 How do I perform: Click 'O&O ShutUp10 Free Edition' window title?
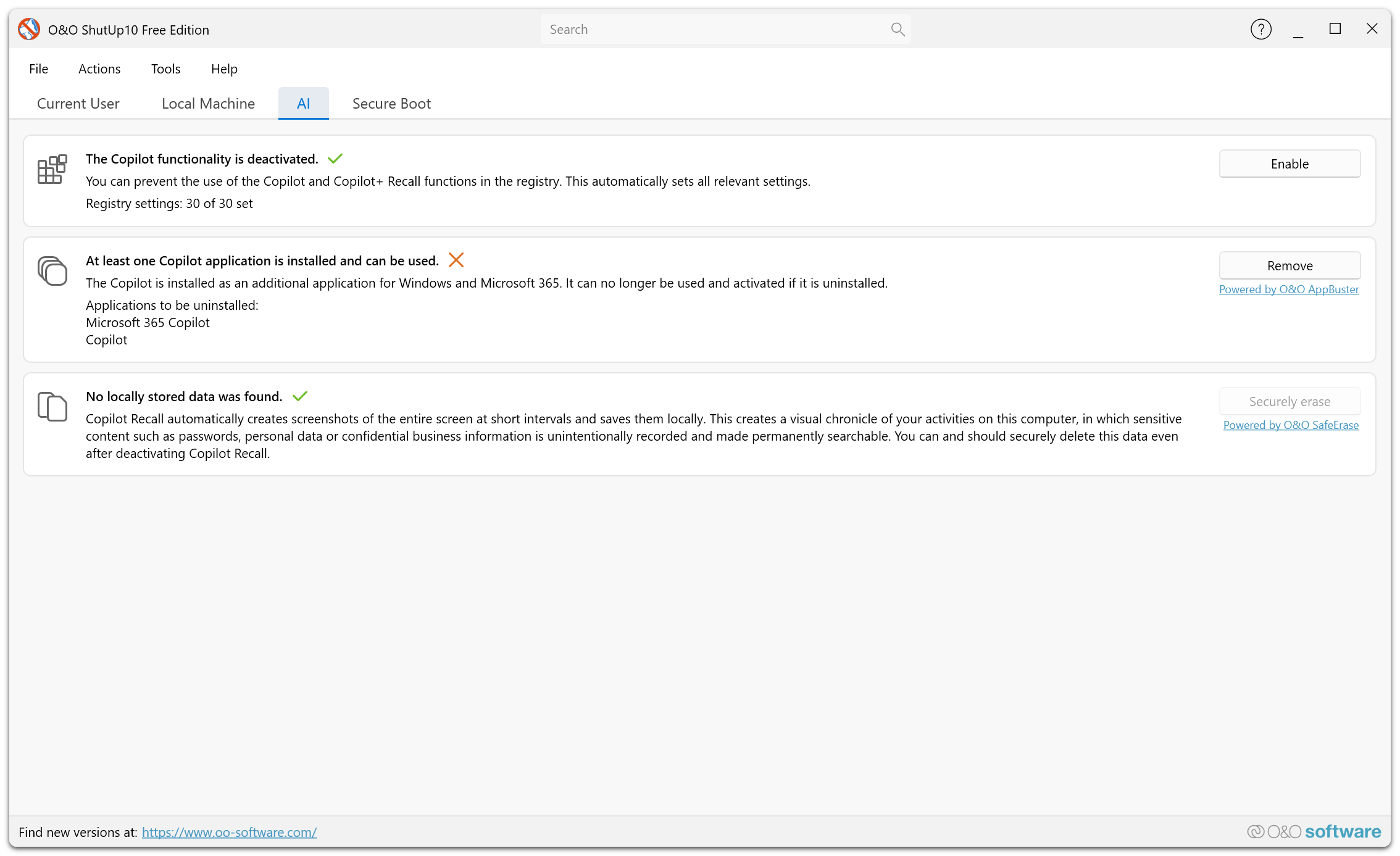click(128, 30)
